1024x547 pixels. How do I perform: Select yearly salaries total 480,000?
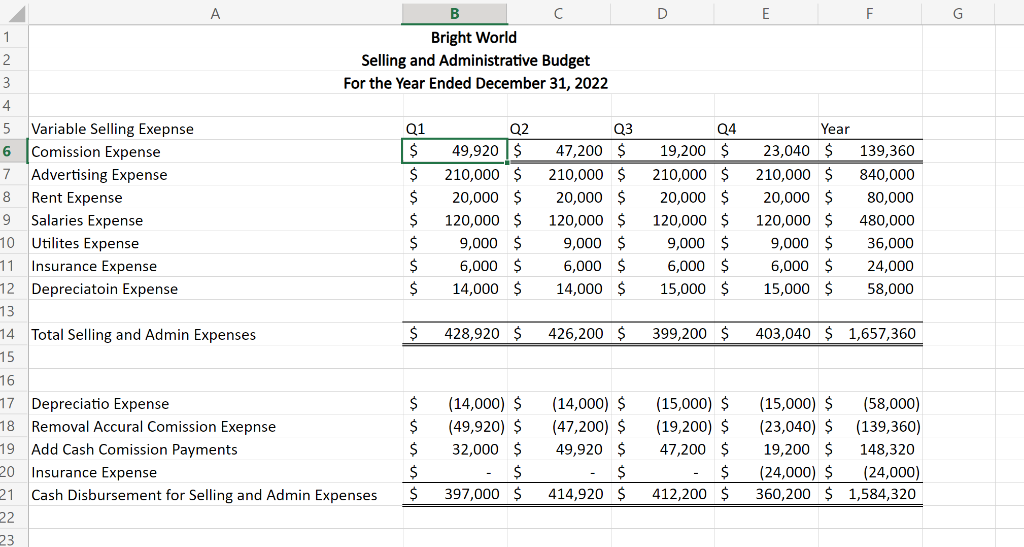869,220
